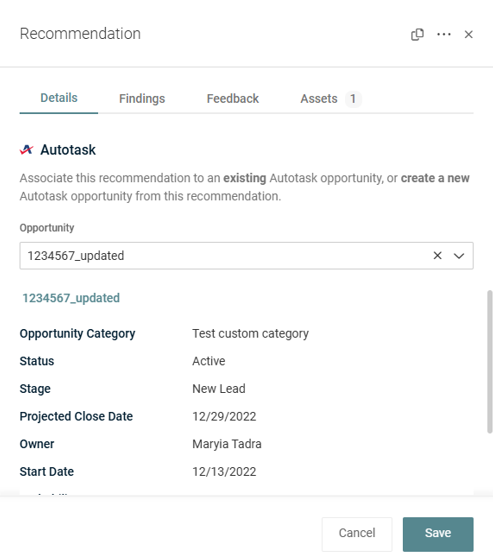Viewport: 493px width, 560px height.
Task: Open the 1234567_updated opportunity link
Action: click(x=71, y=298)
